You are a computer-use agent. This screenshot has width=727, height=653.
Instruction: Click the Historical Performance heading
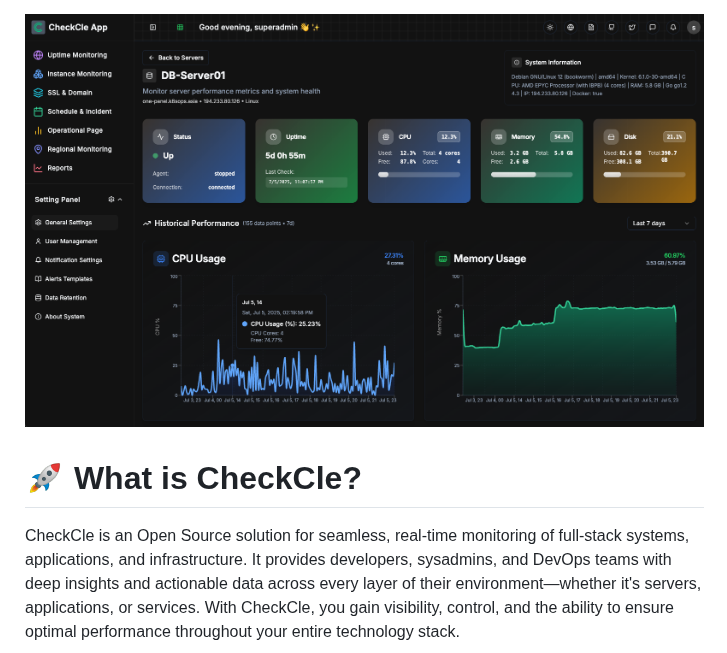coord(197,224)
